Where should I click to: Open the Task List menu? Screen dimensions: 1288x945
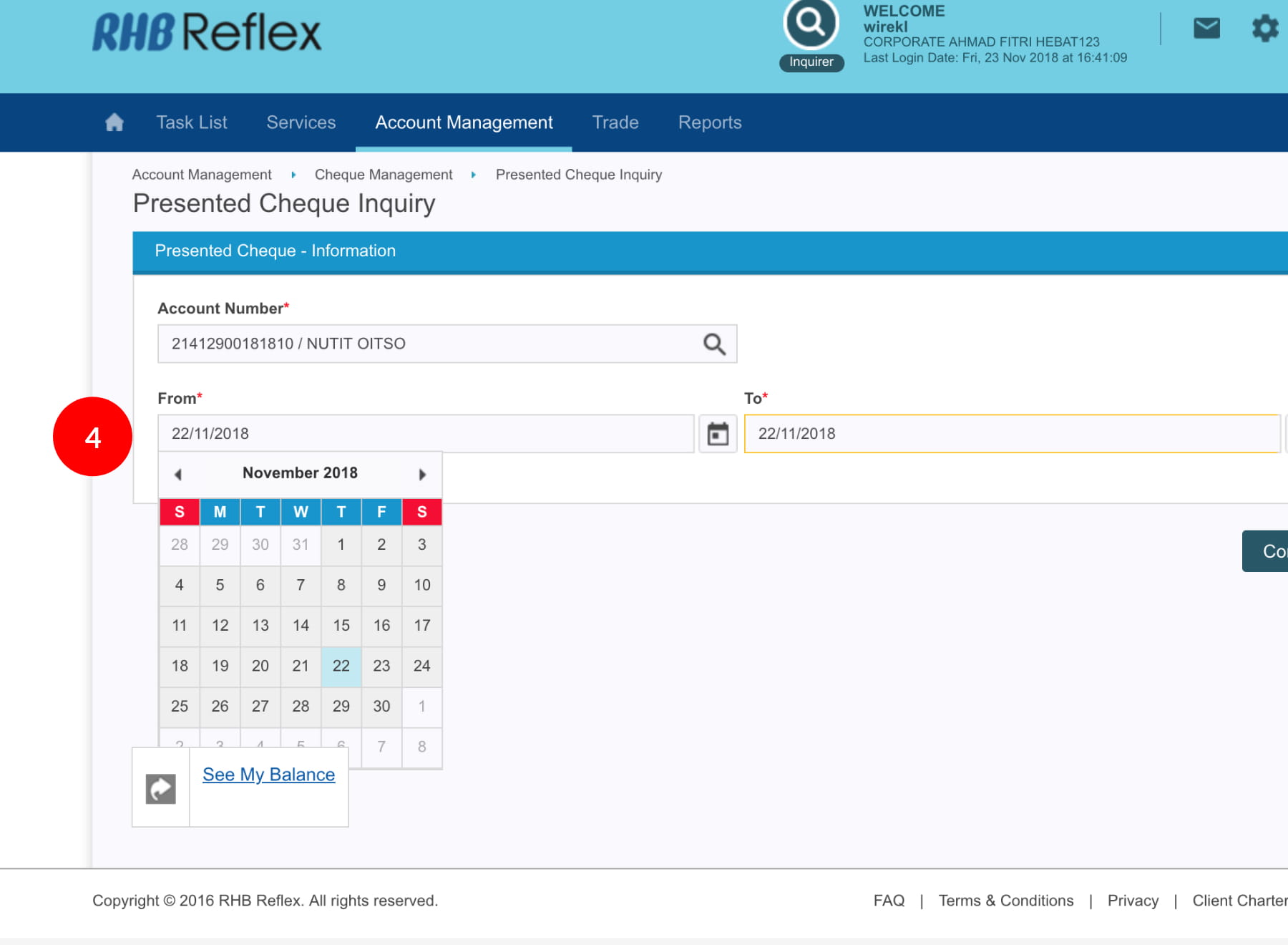[x=192, y=122]
